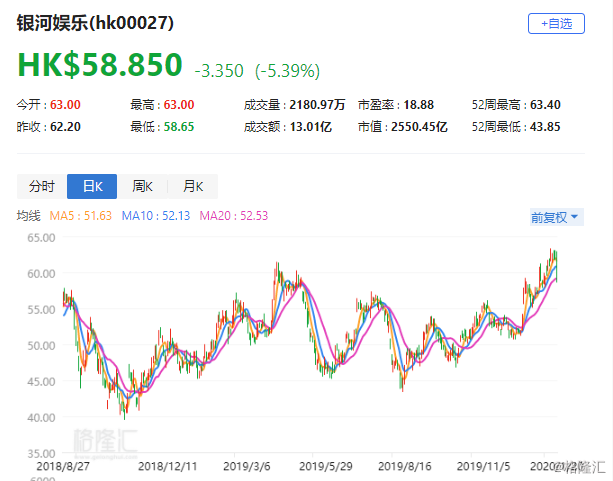Select the 日K chart tab
613x481 pixels.
[x=92, y=186]
